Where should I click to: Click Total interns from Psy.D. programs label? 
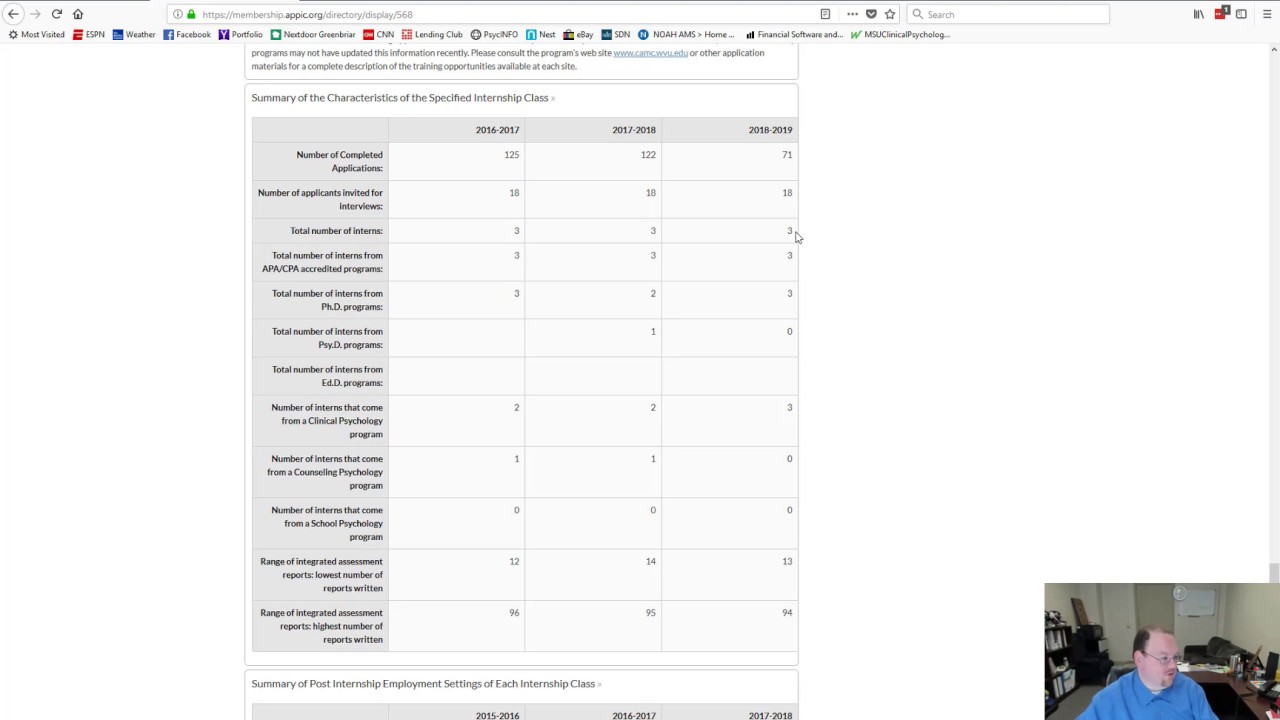click(x=327, y=338)
